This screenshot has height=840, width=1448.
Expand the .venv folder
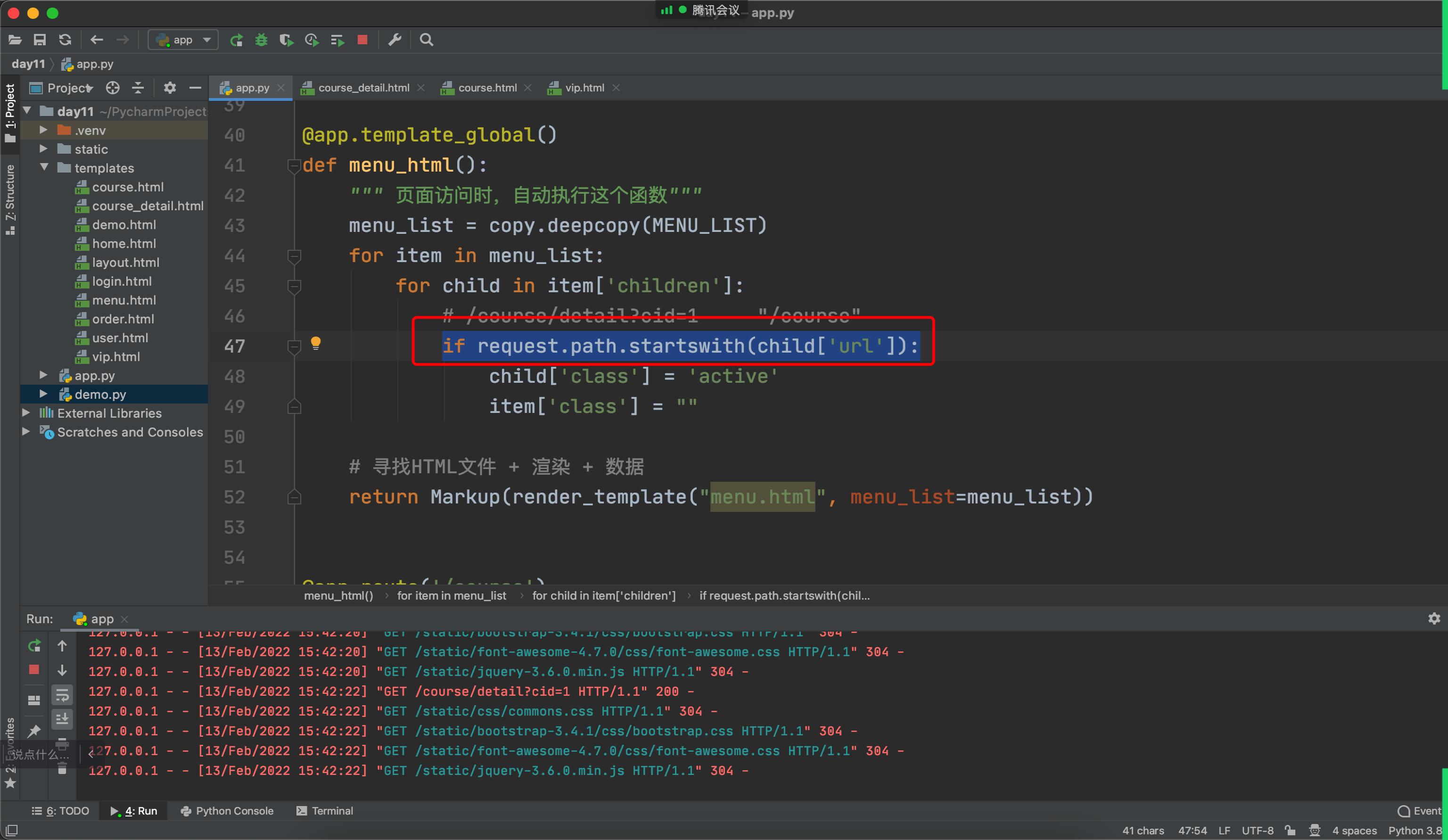coord(44,130)
